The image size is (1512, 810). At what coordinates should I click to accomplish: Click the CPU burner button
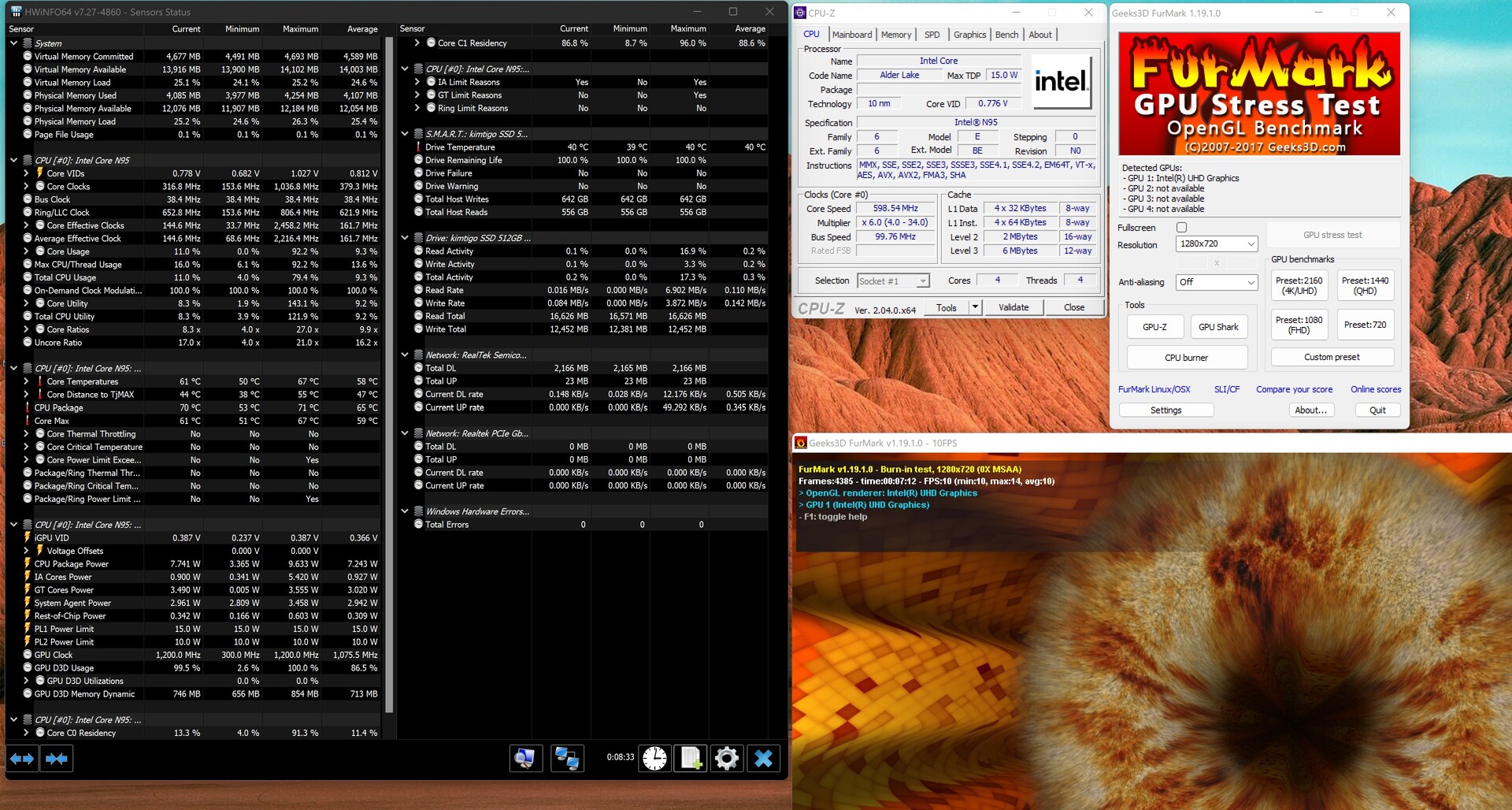(1186, 358)
